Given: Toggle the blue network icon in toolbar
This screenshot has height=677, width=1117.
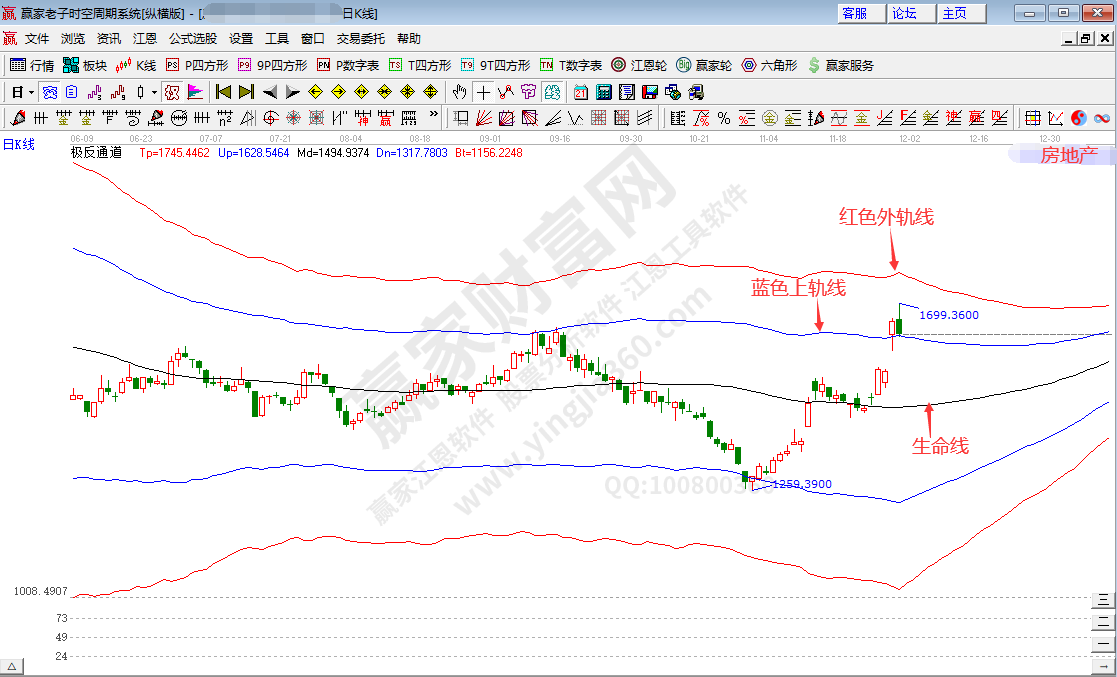Looking at the screenshot, I should [x=49, y=92].
